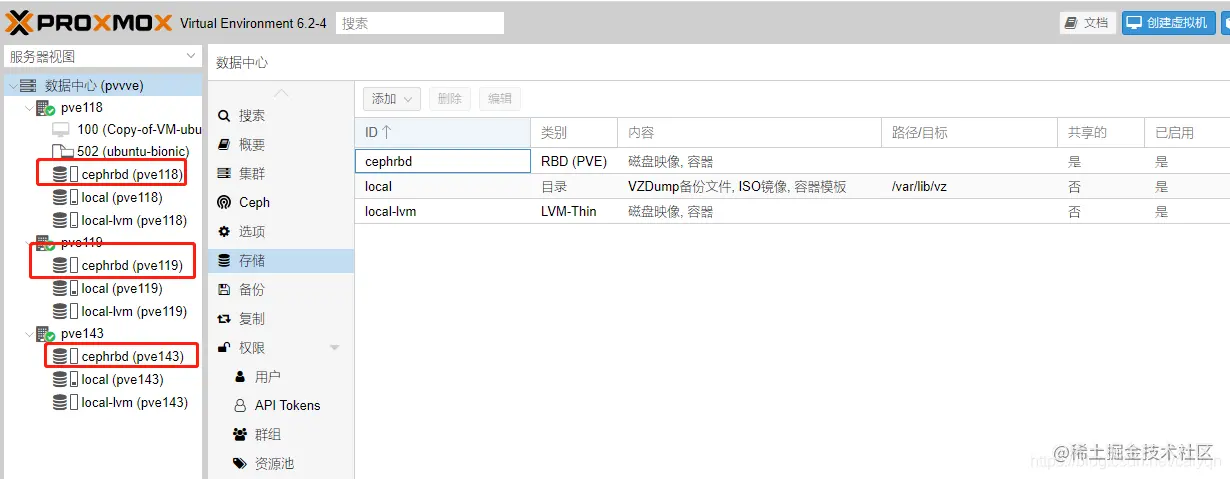
Task: Click the 权限 permissions lock icon
Action: [x=224, y=347]
